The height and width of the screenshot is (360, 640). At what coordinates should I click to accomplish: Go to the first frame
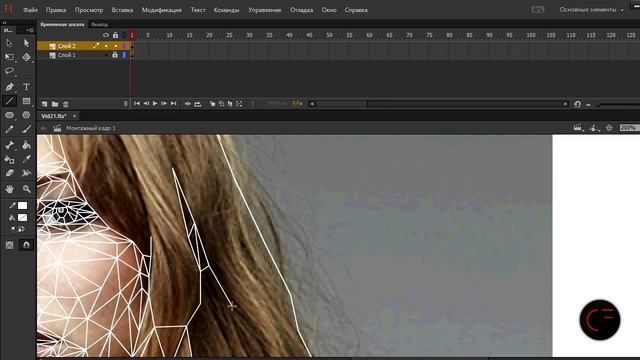(x=137, y=104)
